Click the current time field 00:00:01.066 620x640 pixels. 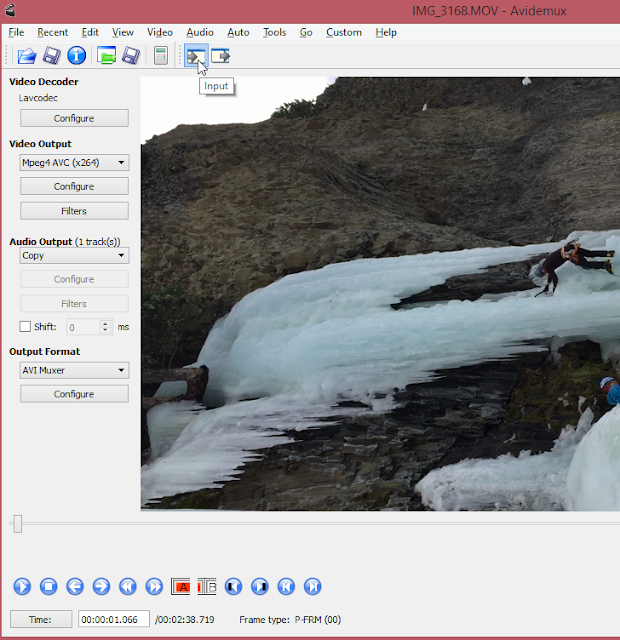coord(114,619)
